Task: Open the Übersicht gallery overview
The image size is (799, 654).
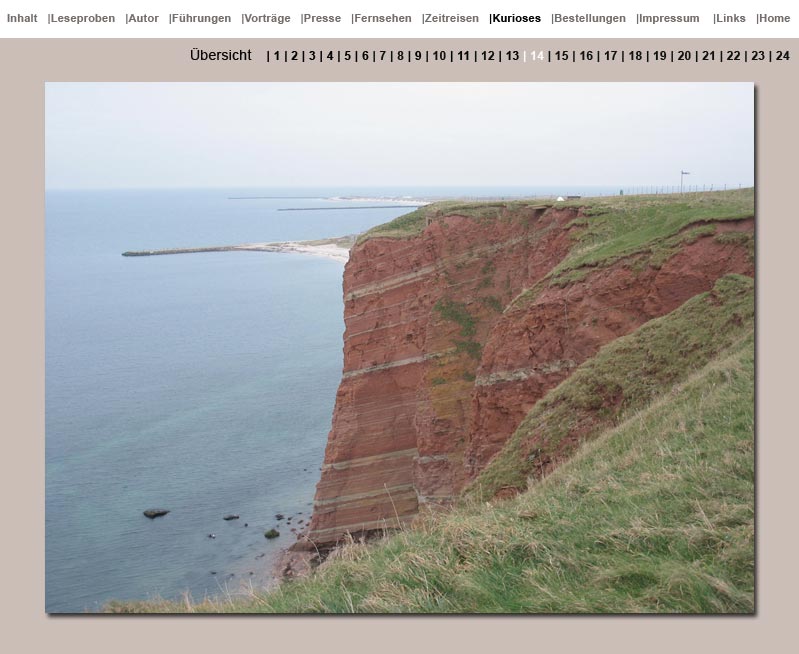Action: pyautogui.click(x=221, y=56)
